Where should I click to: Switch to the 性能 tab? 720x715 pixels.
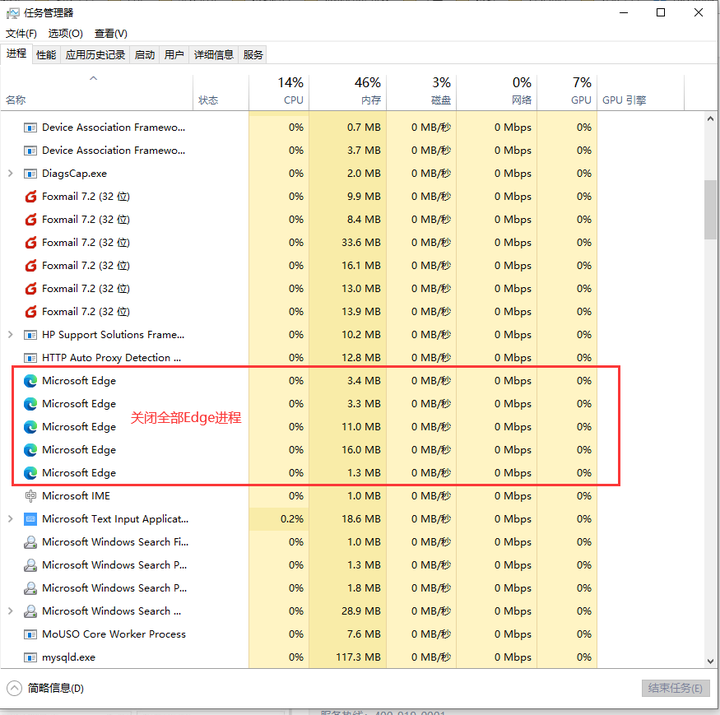46,55
